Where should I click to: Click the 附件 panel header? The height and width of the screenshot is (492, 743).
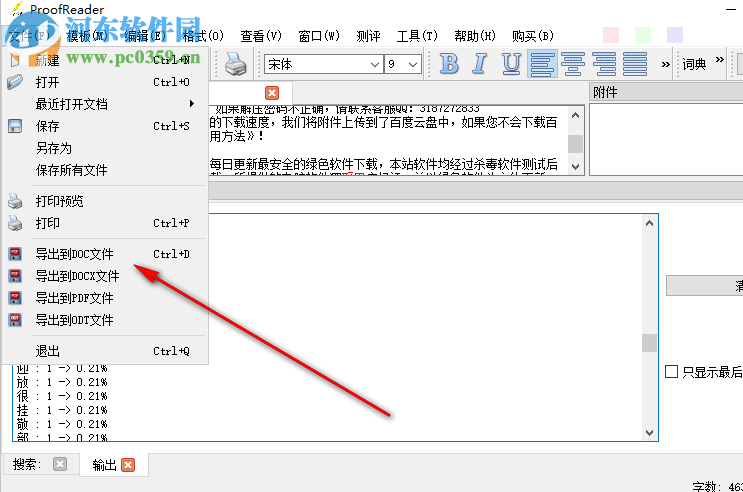click(666, 92)
